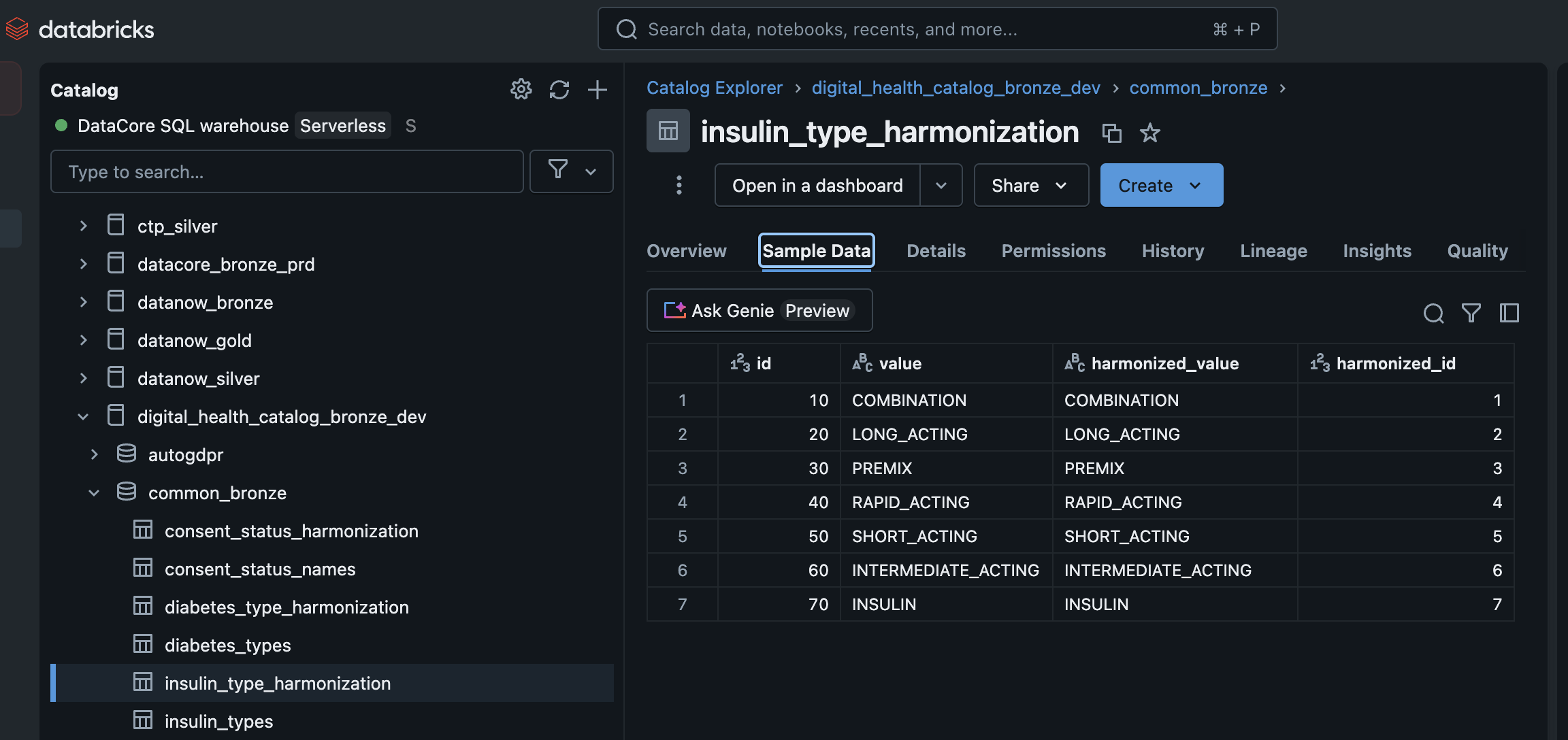Image resolution: width=1568 pixels, height=740 pixels.
Task: Click consent_status_harmonization table icon
Action: pos(143,530)
